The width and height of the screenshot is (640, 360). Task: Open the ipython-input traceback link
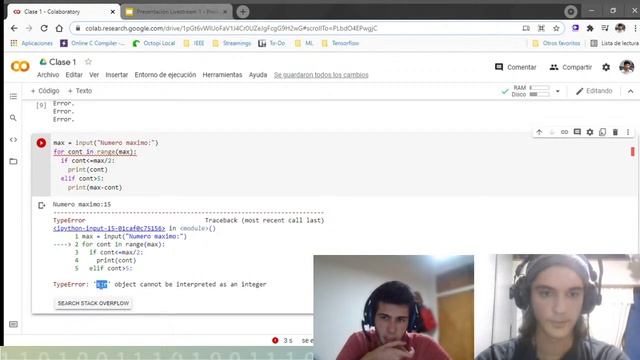[109, 228]
